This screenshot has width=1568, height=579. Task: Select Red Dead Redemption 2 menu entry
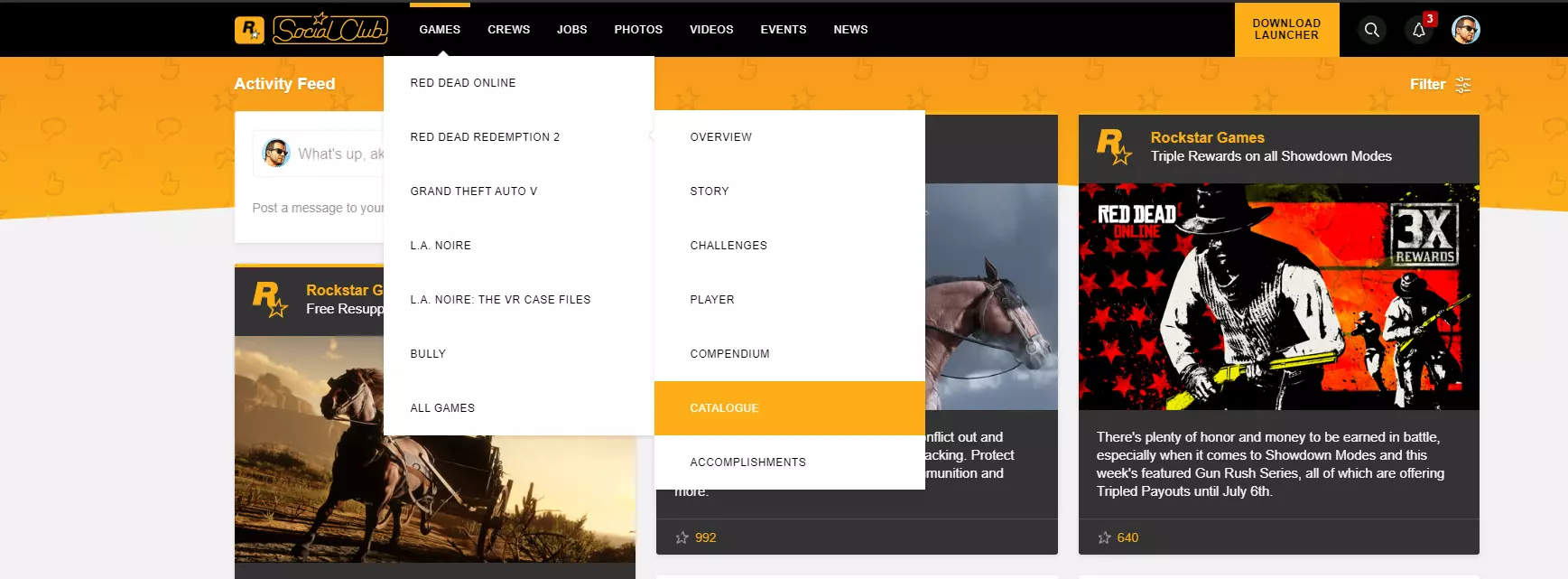click(x=519, y=137)
